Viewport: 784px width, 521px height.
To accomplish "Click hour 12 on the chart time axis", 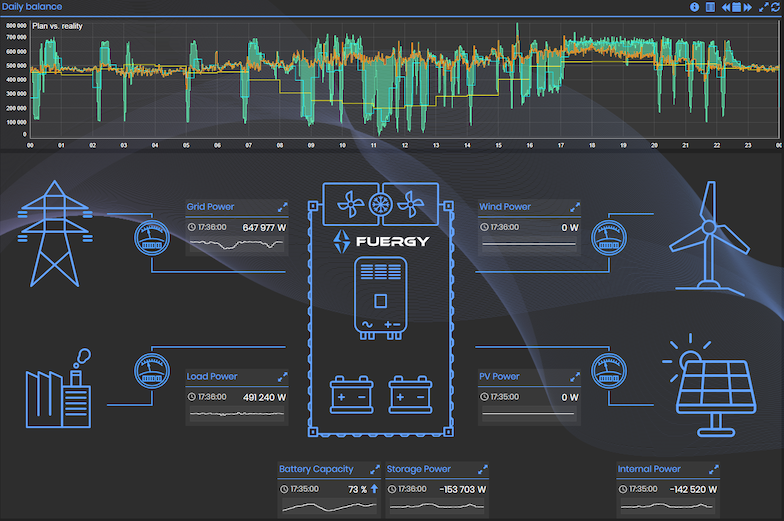I will (x=405, y=145).
